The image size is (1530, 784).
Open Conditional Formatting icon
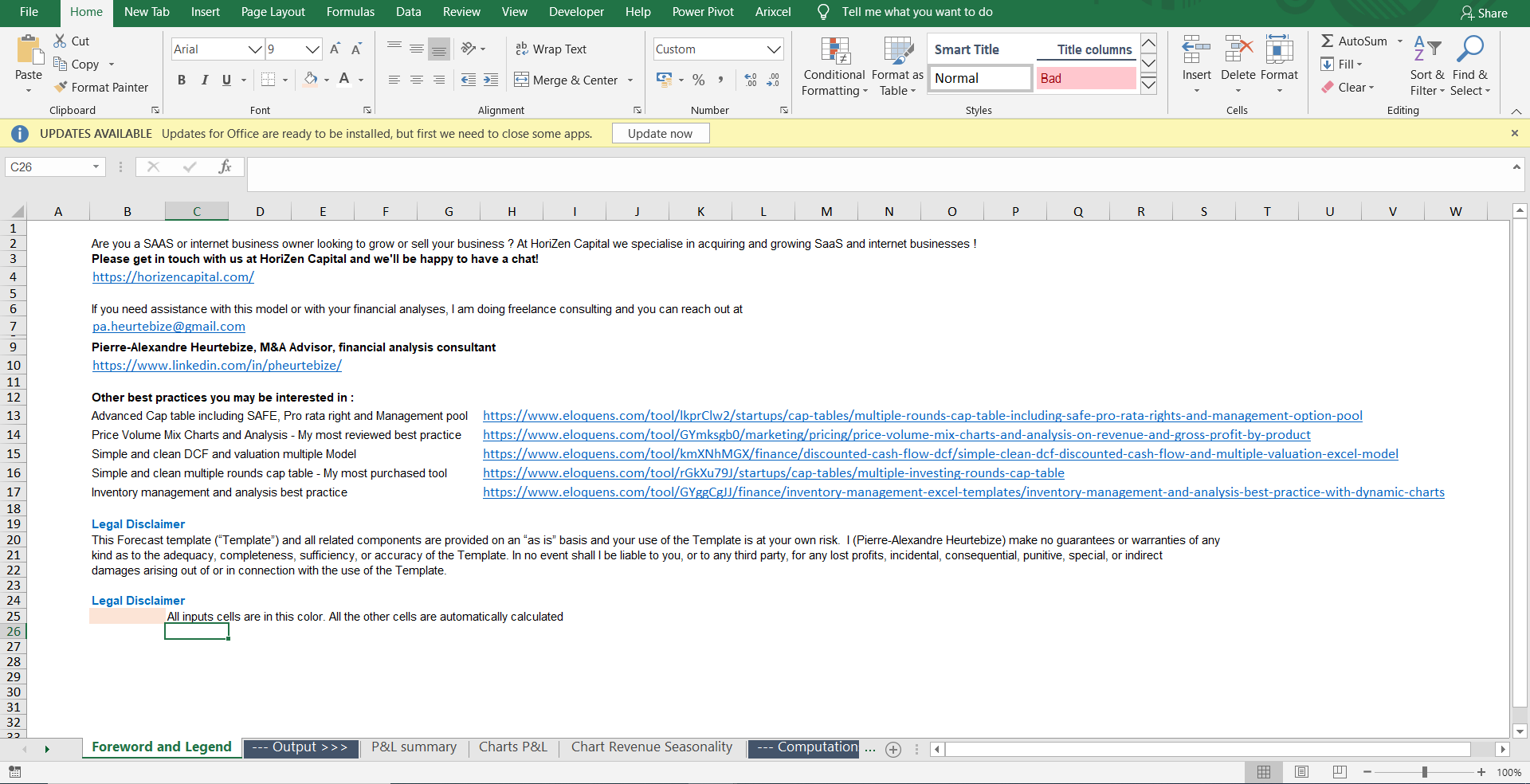[x=835, y=50]
